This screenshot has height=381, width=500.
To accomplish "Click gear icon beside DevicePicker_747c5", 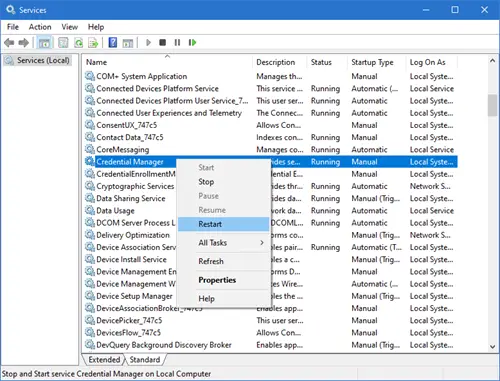I will (89, 320).
